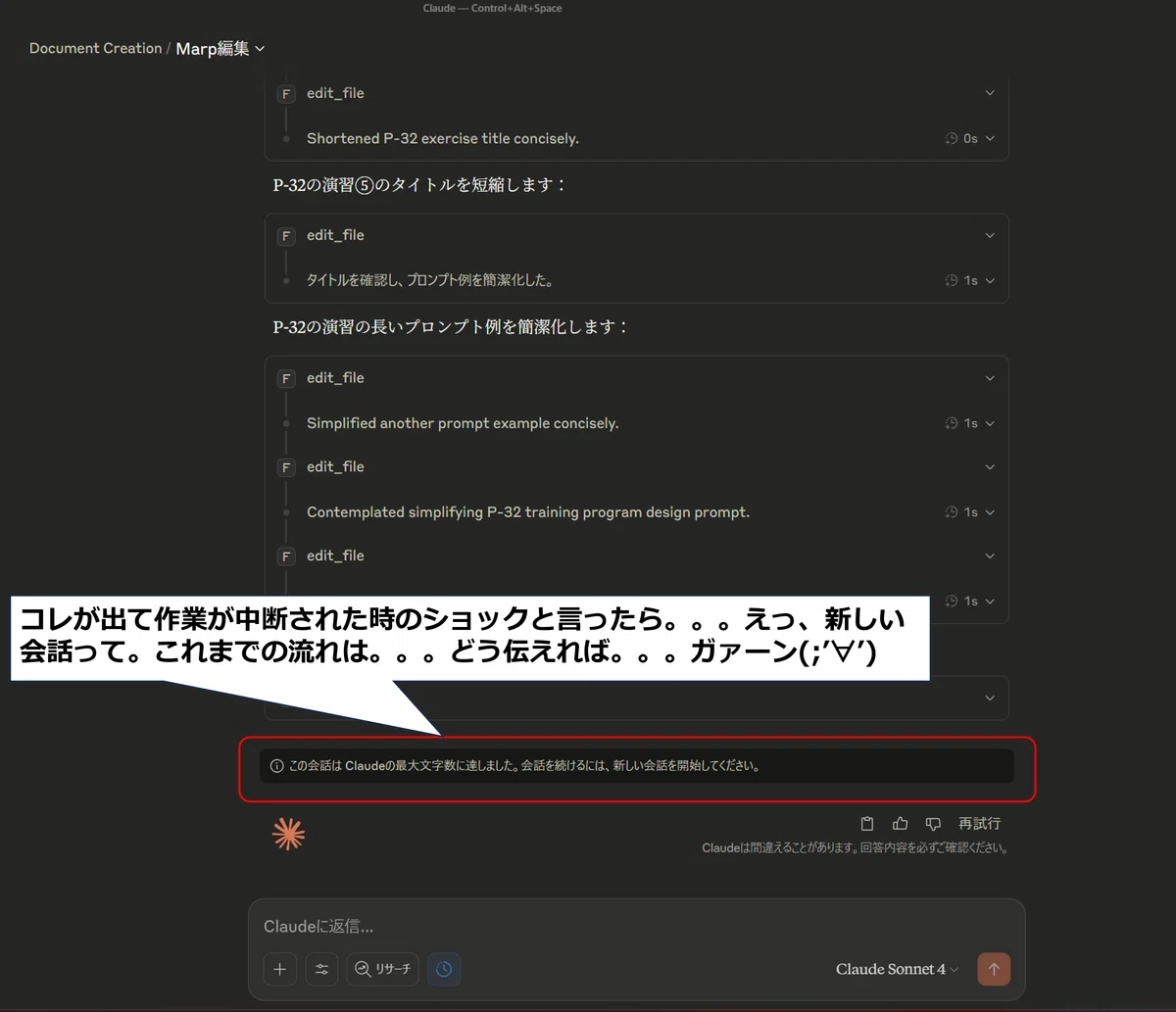Click the F file icon above 'タイトルを確認し'
Screen dimensions: 1176x1012
[x=286, y=236]
